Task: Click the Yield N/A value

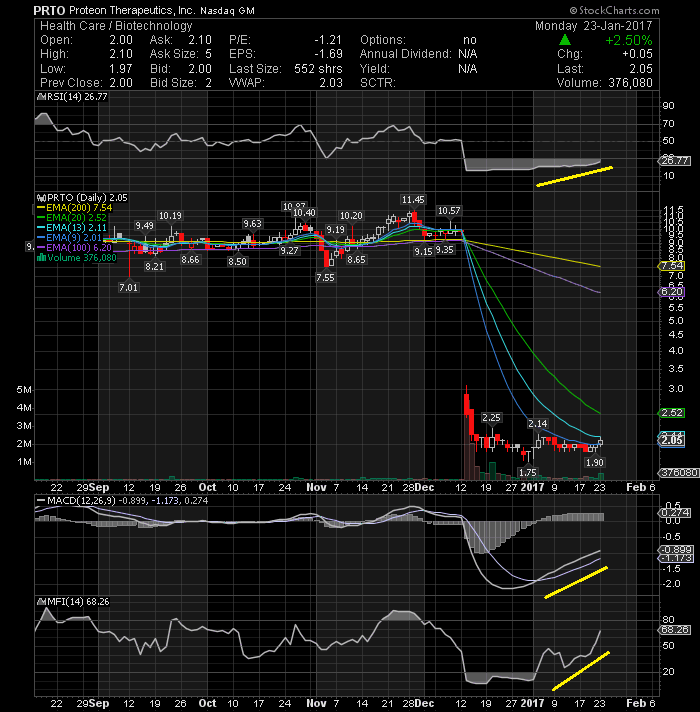Action: pos(467,69)
